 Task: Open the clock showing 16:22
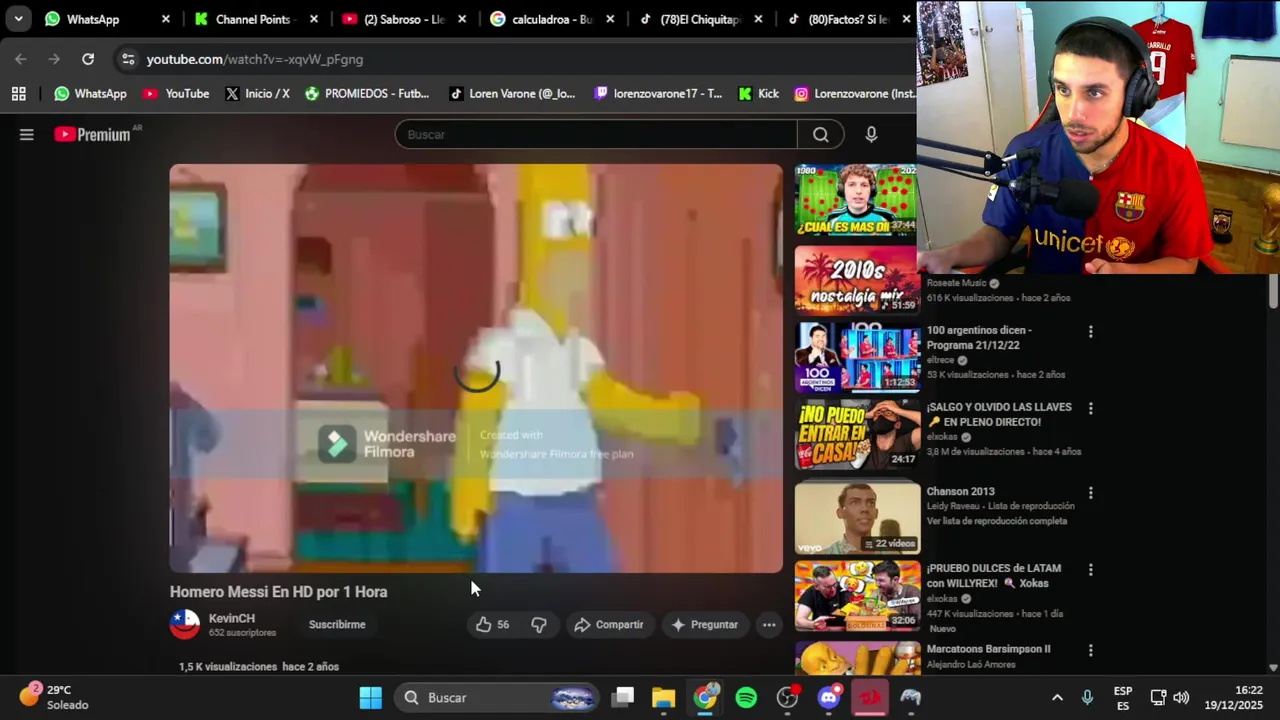[1233, 697]
